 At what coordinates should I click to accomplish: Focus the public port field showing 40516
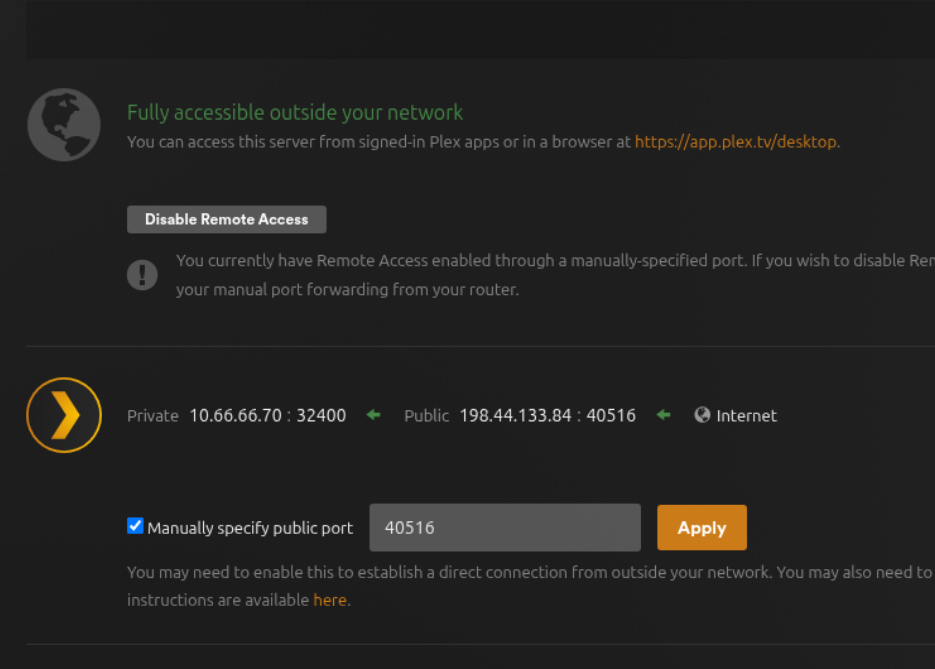click(x=505, y=528)
